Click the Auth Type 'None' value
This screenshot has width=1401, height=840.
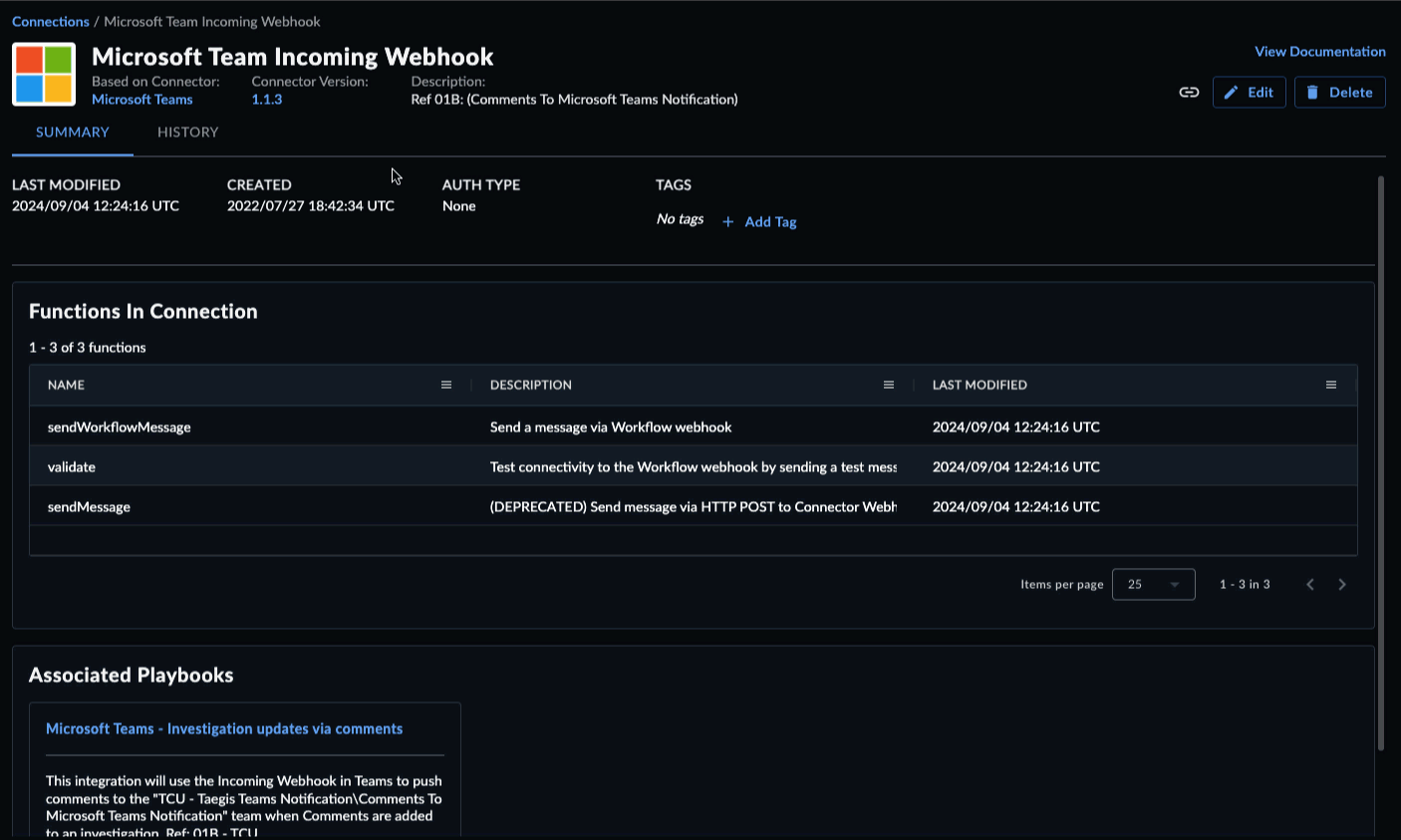pyautogui.click(x=459, y=205)
